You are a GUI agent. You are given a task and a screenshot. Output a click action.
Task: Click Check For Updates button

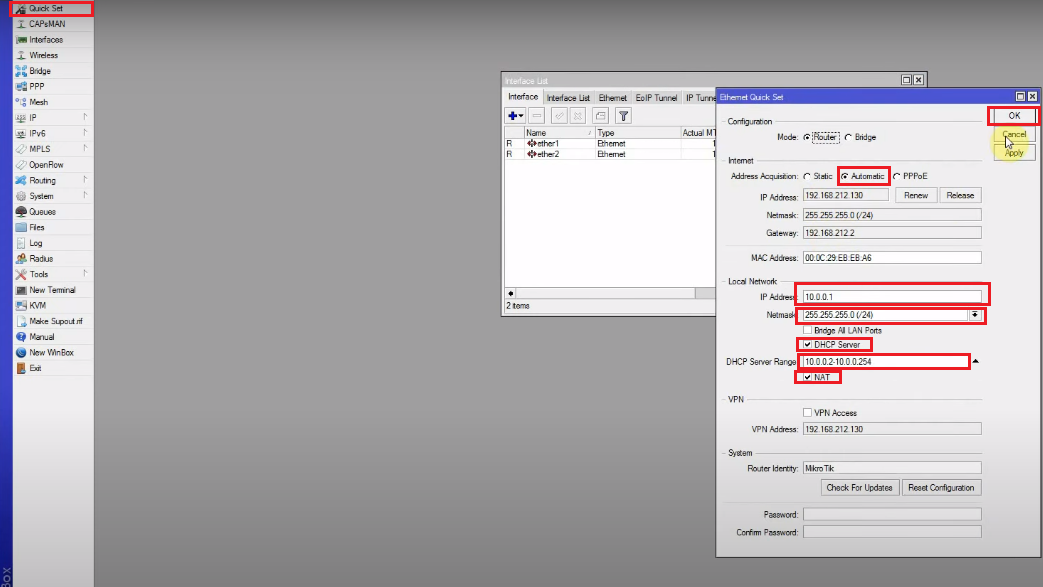click(x=859, y=488)
